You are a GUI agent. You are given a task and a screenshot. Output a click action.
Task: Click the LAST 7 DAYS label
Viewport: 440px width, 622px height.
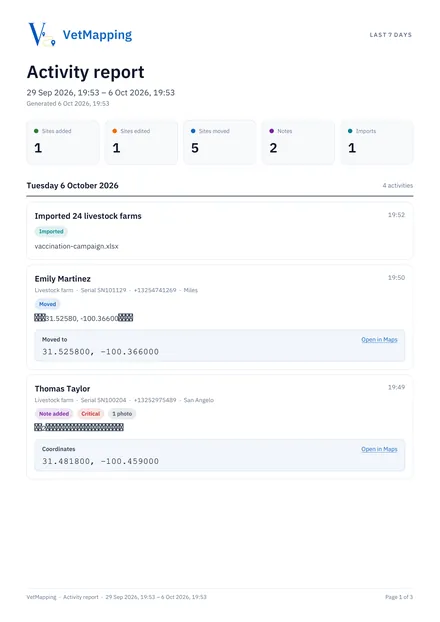[390, 35]
